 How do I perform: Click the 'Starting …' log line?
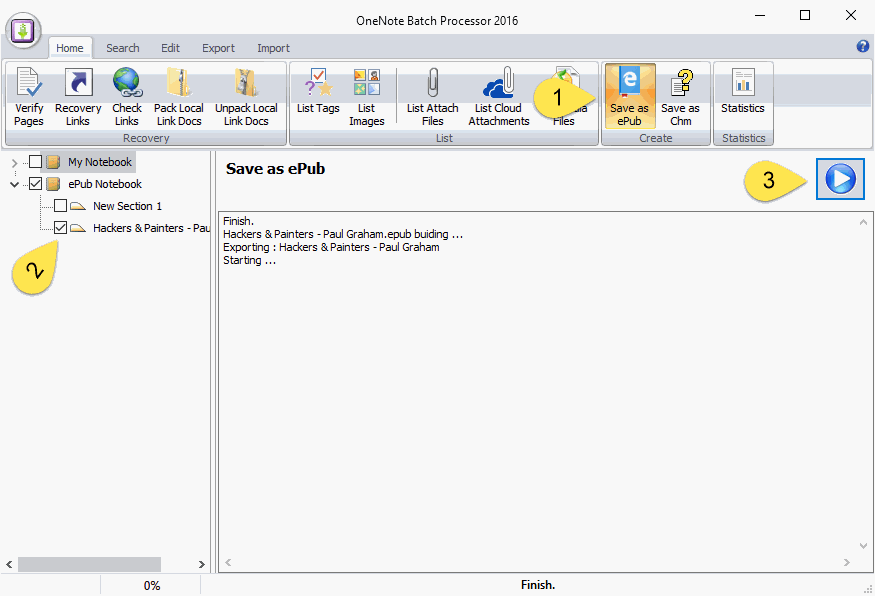click(x=249, y=260)
